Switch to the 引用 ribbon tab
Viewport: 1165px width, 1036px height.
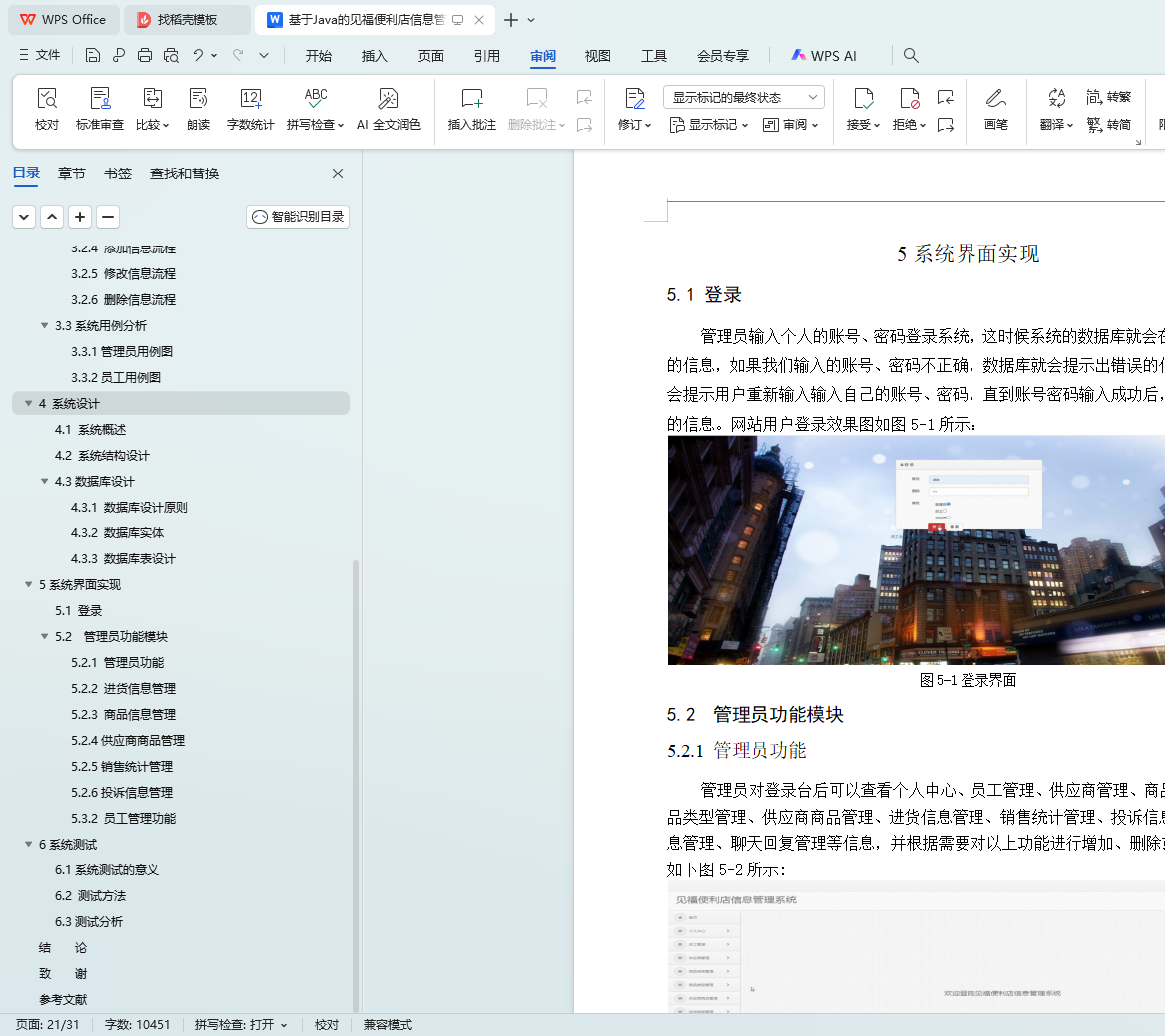click(487, 56)
